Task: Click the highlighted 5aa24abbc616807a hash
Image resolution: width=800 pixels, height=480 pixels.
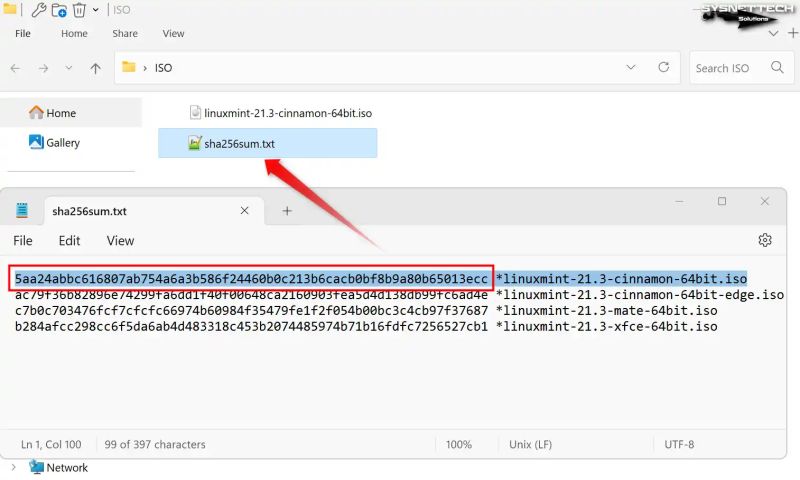Action: pos(251,279)
